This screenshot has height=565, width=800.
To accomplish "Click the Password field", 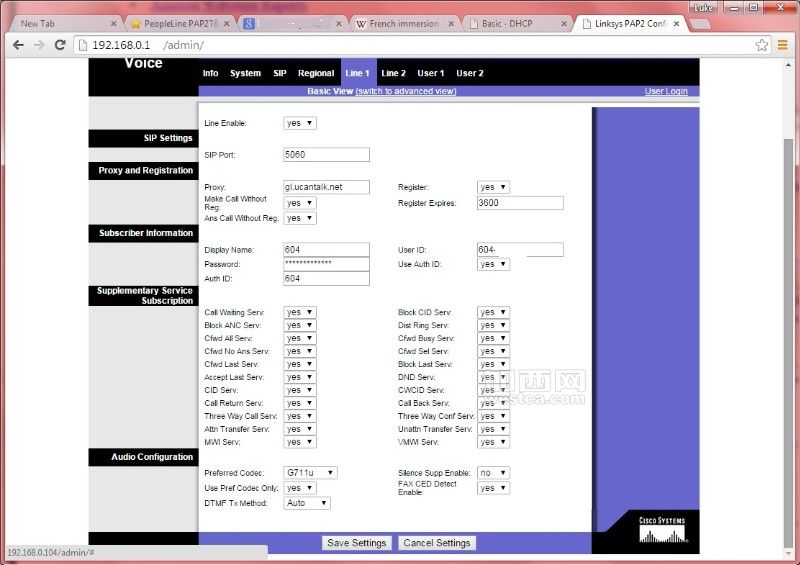I will tap(326, 264).
